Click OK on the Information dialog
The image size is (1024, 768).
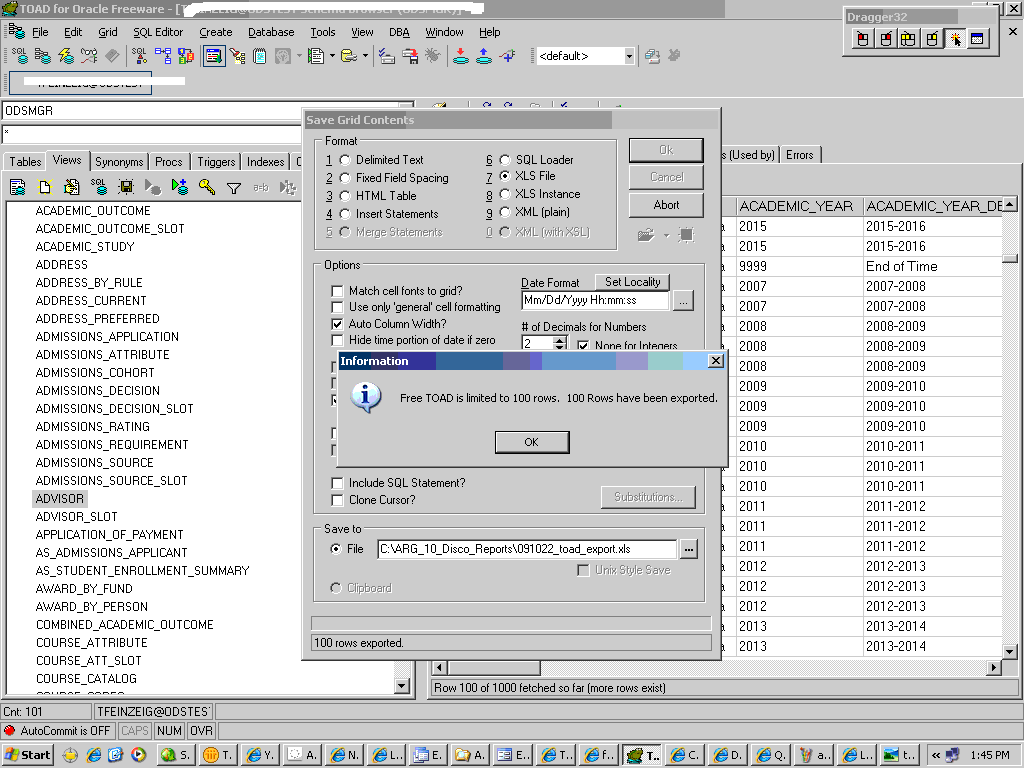click(531, 442)
